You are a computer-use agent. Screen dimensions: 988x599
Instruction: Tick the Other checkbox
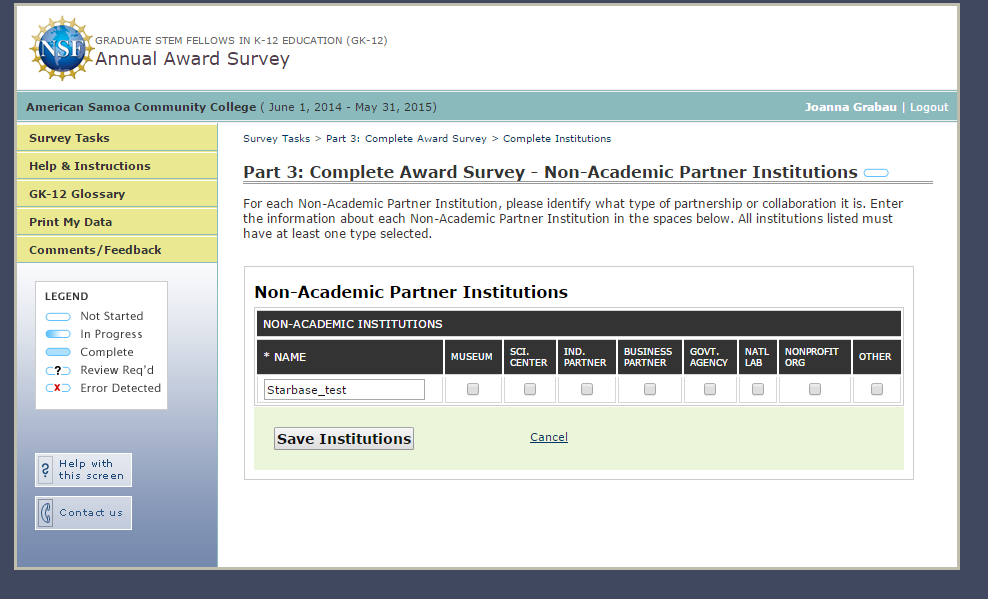point(876,389)
